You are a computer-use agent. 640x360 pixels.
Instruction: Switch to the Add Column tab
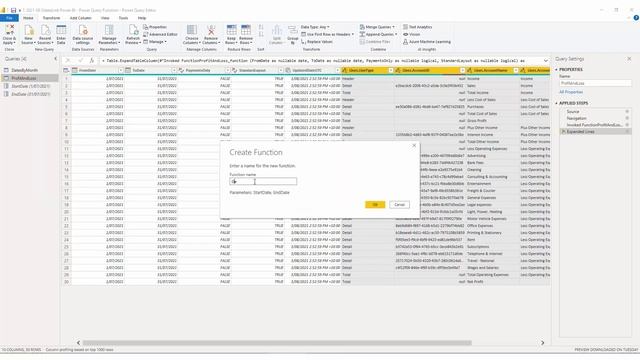tap(80, 18)
